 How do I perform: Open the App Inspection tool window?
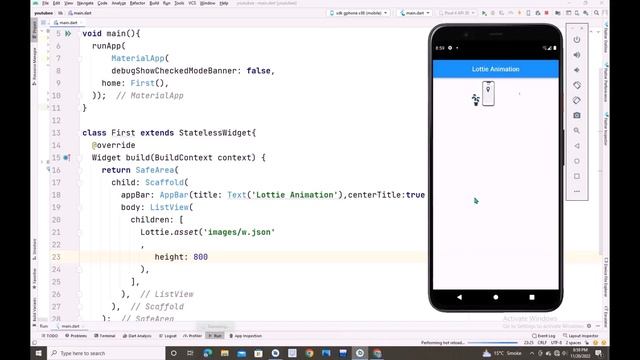tap(245, 336)
